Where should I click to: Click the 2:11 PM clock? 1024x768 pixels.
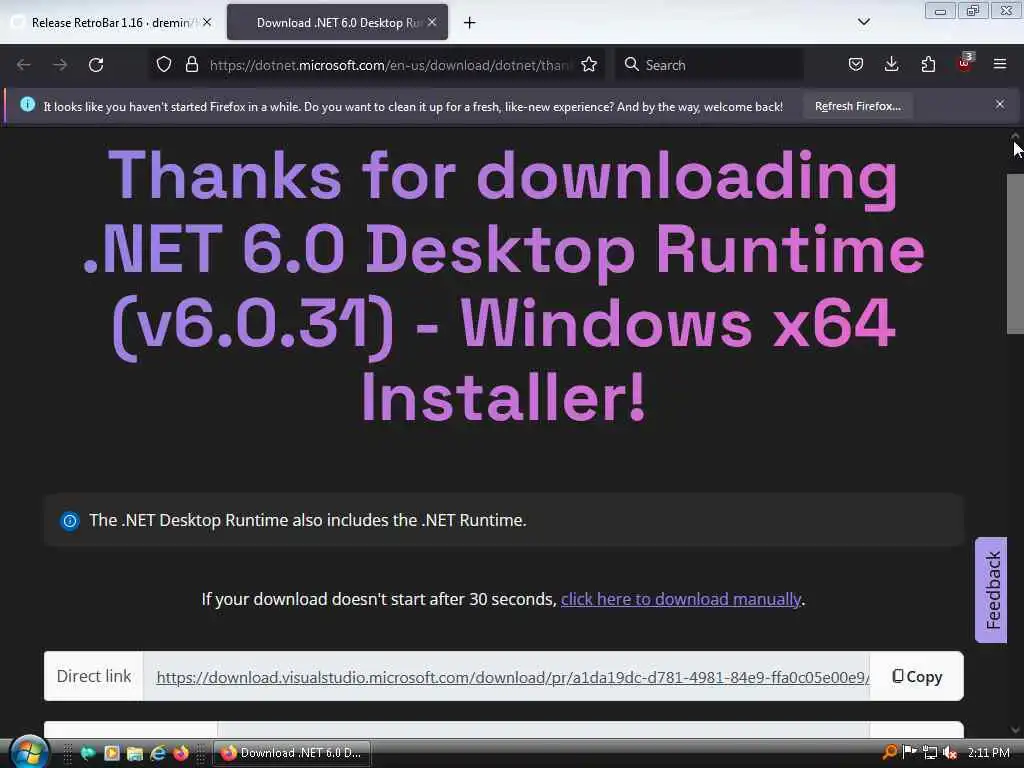pyautogui.click(x=989, y=752)
